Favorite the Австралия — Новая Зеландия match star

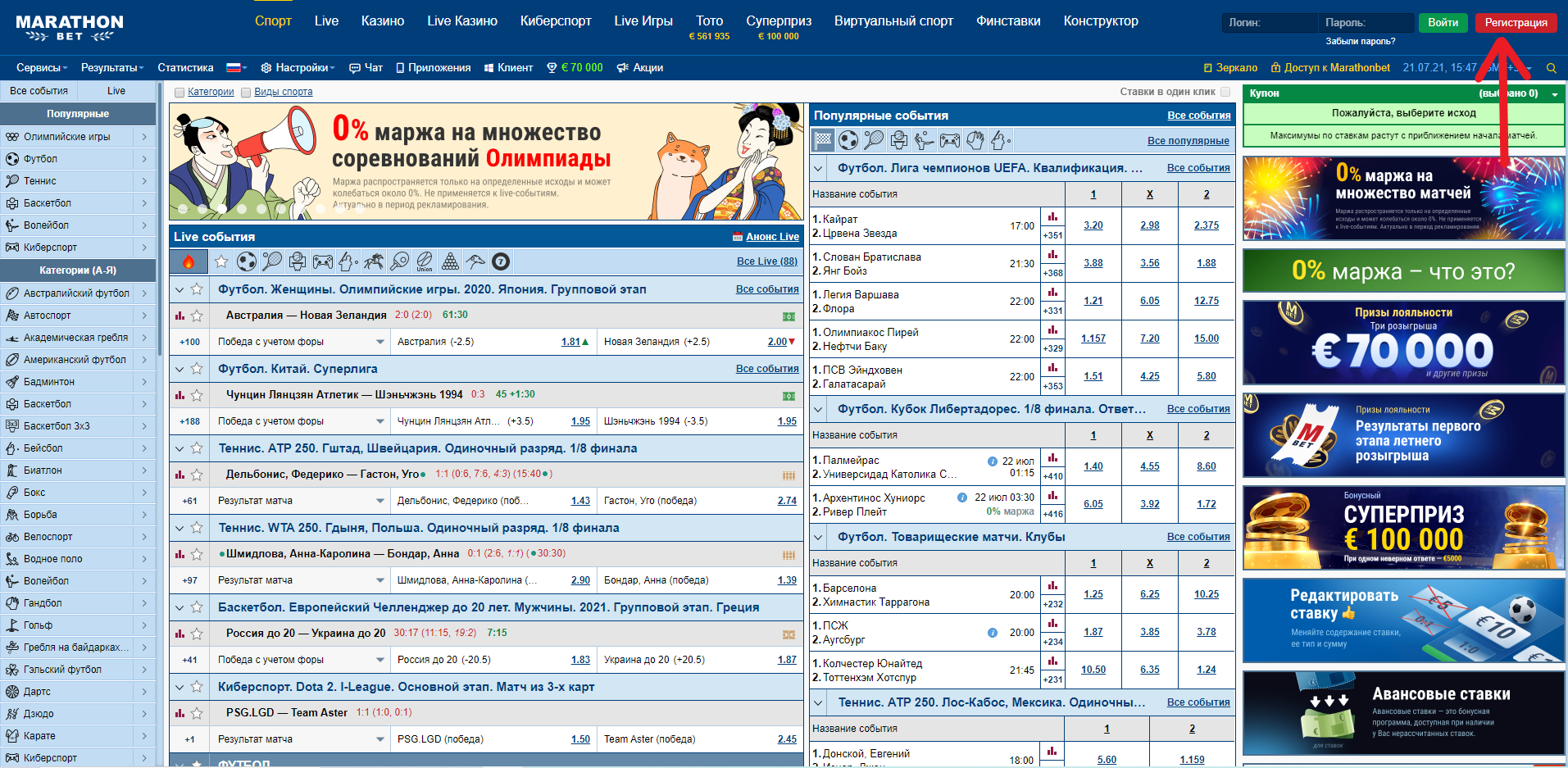pyautogui.click(x=197, y=316)
